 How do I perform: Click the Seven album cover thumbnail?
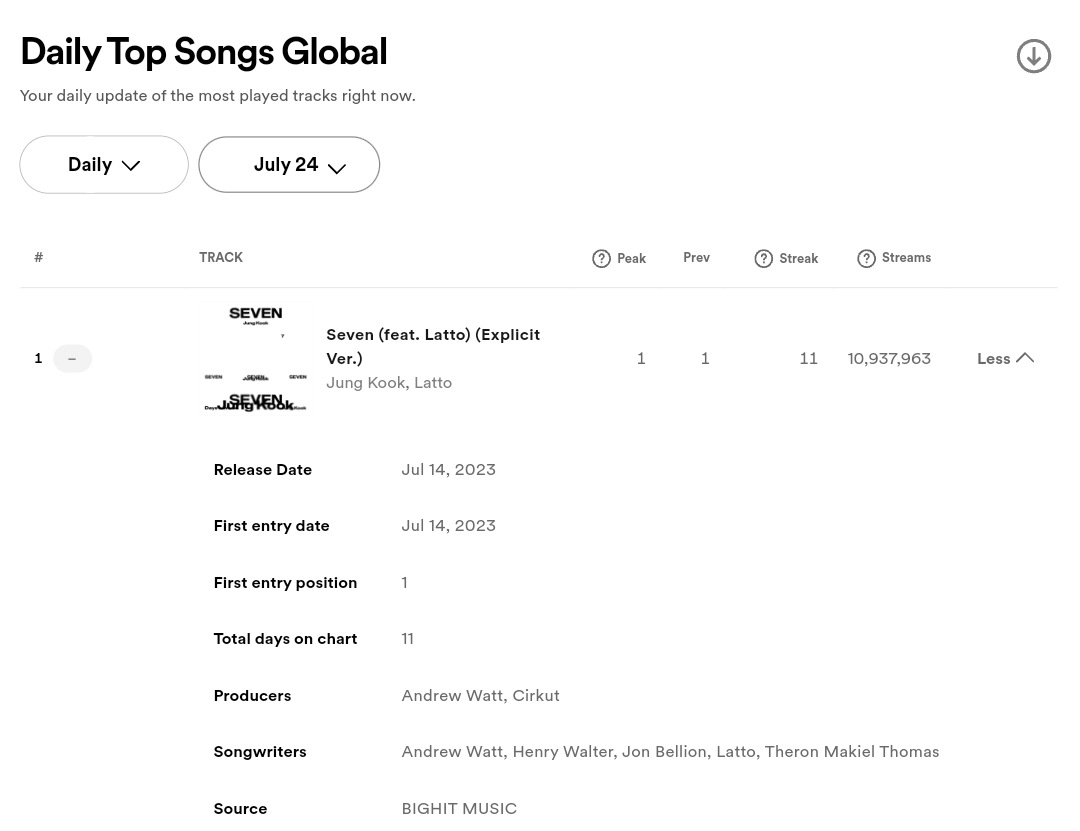click(255, 358)
